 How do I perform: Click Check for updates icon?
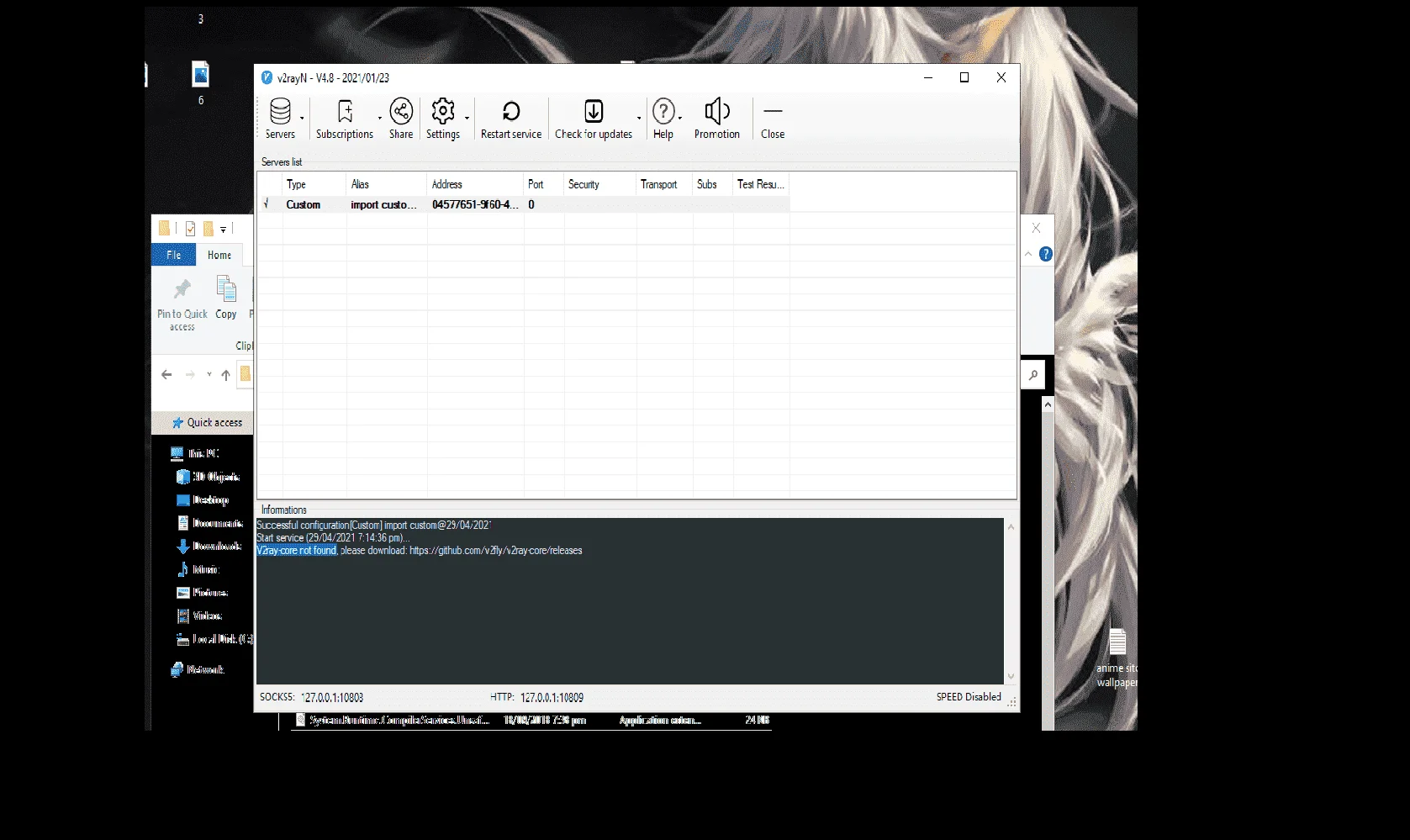tap(594, 119)
